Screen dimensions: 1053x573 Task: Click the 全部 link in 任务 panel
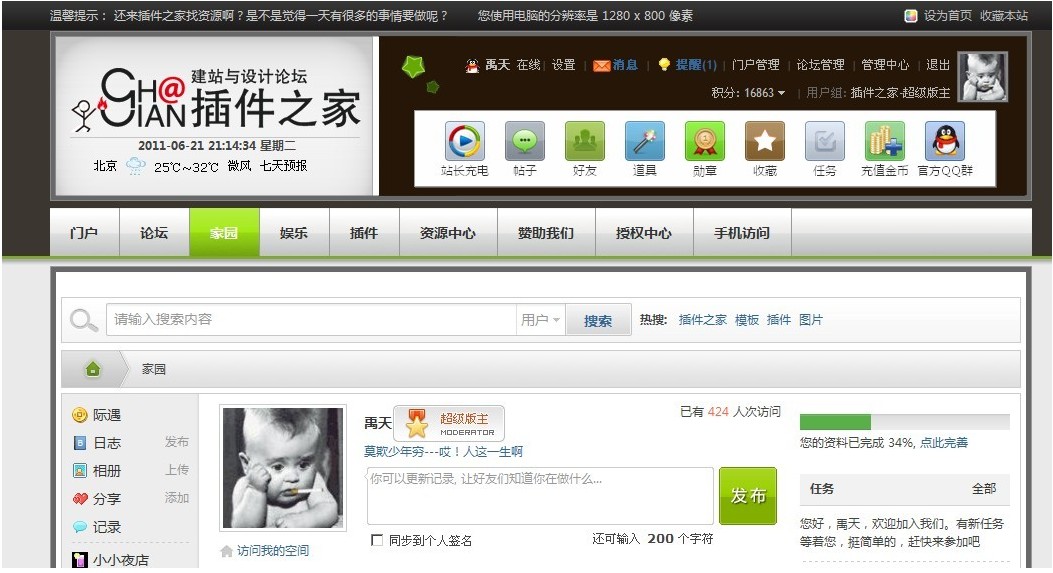pyautogui.click(x=984, y=489)
